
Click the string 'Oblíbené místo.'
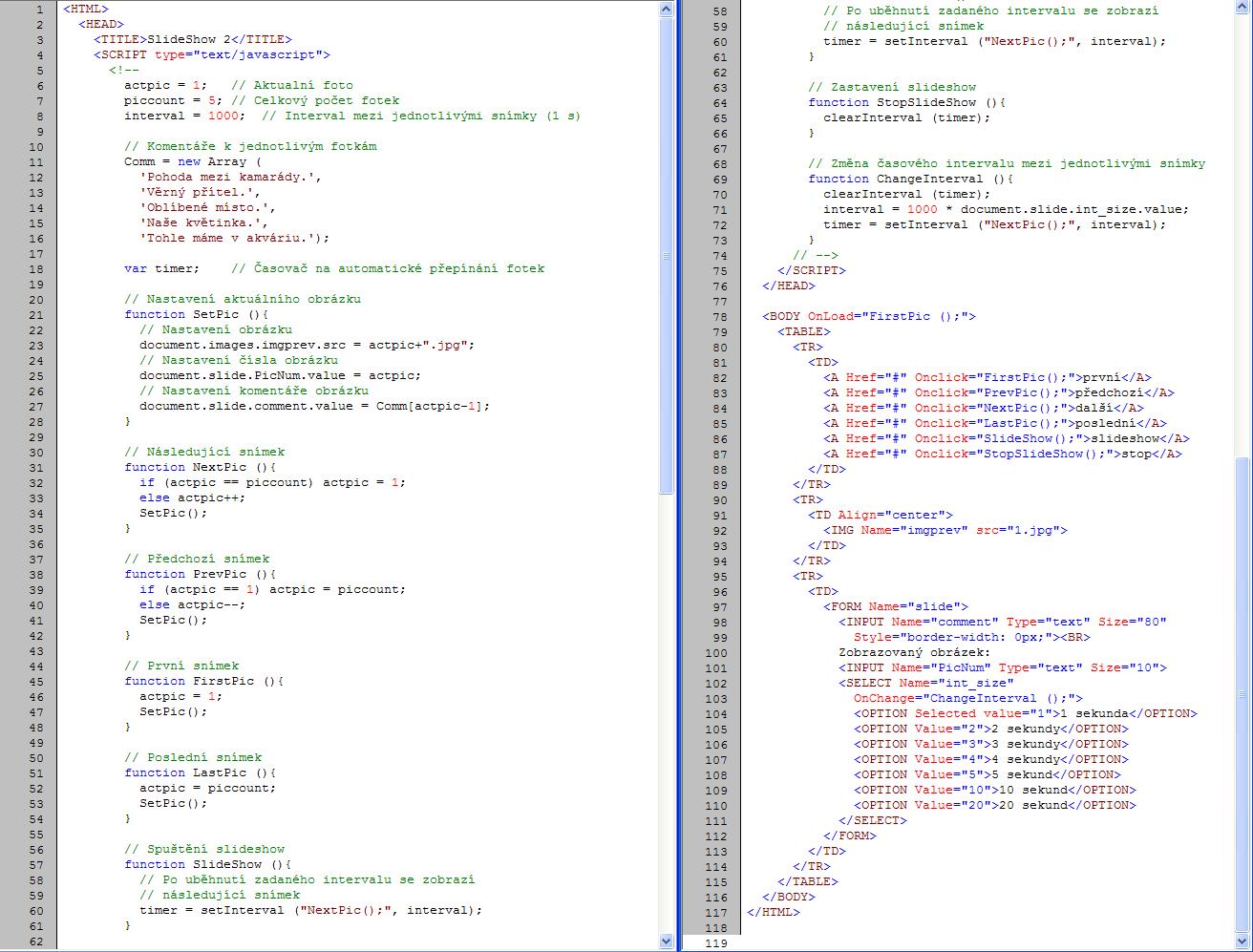pyautogui.click(x=203, y=207)
